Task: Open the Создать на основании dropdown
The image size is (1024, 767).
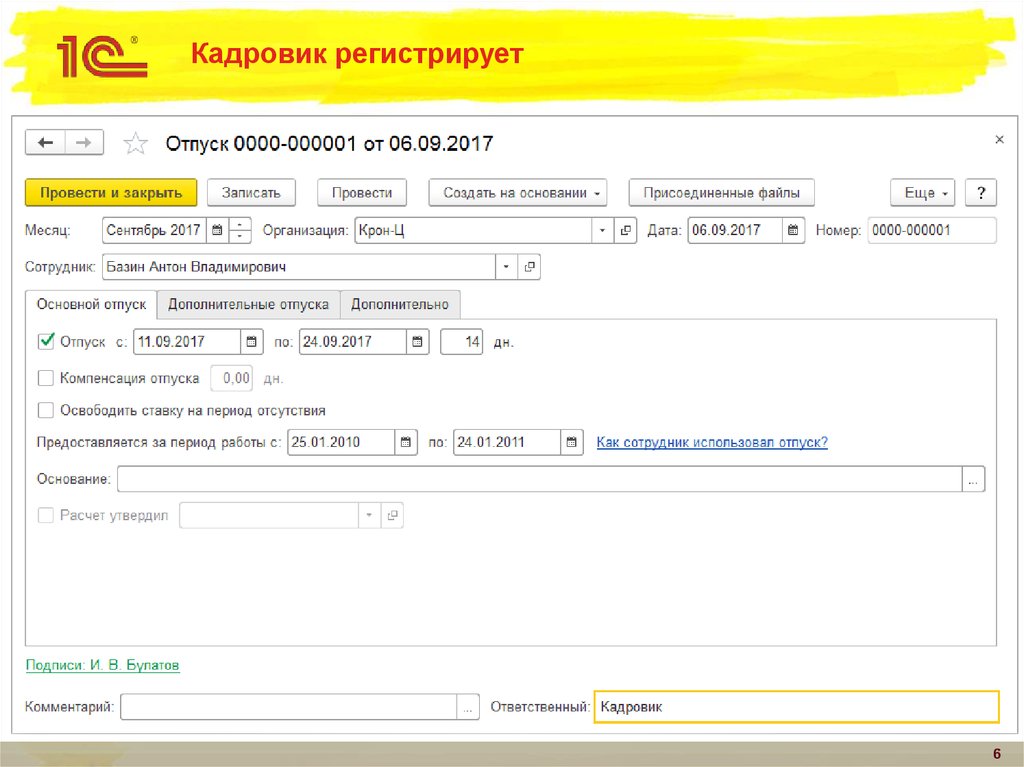Action: pyautogui.click(x=517, y=192)
